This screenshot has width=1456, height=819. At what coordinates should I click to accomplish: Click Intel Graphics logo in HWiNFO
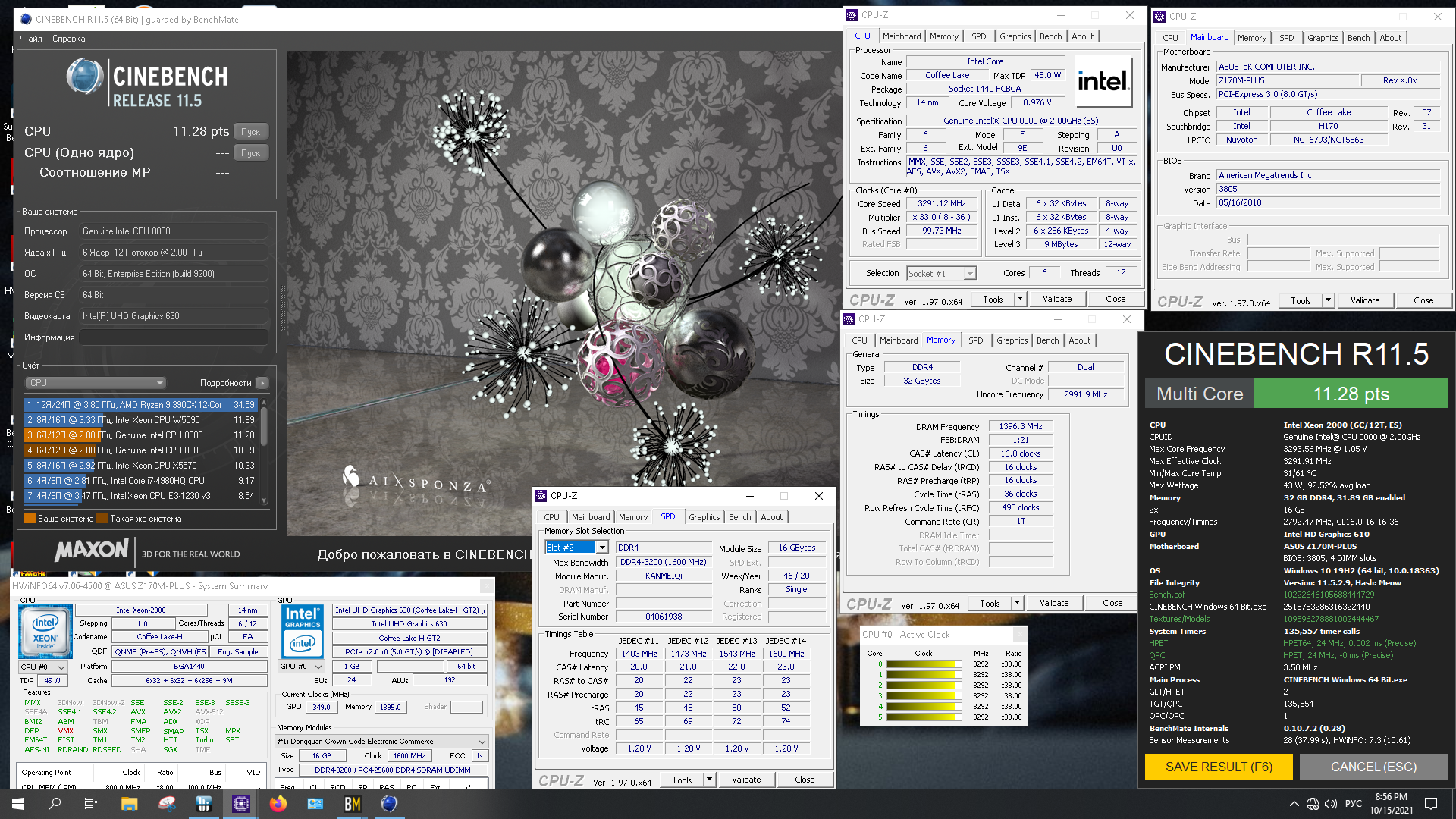coord(303,630)
